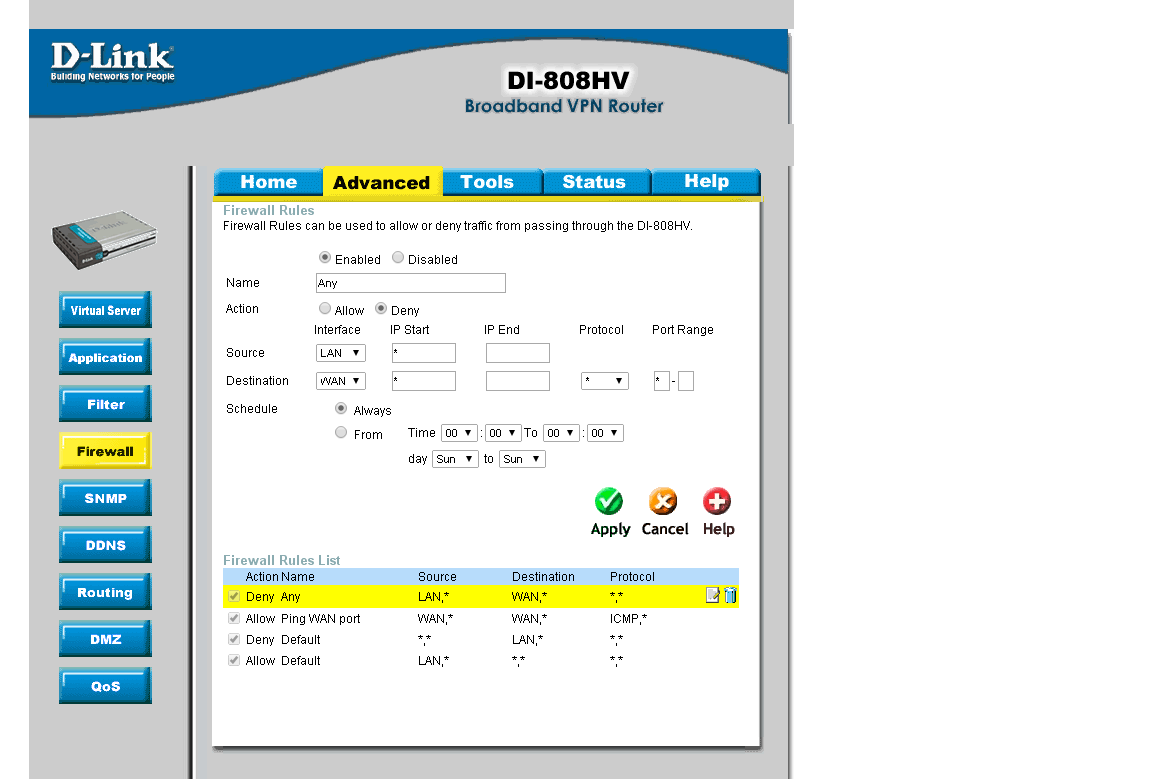Choose the Allow action option
Viewport: 1152px width, 779px height.
point(325,309)
